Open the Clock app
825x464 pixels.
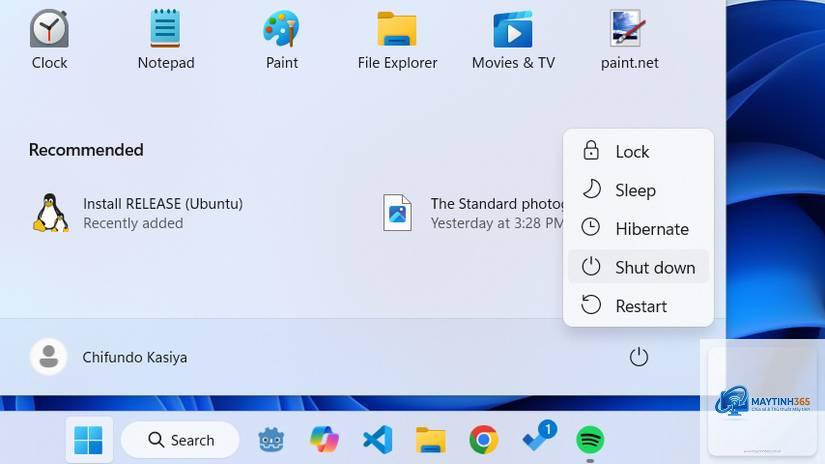(x=49, y=40)
